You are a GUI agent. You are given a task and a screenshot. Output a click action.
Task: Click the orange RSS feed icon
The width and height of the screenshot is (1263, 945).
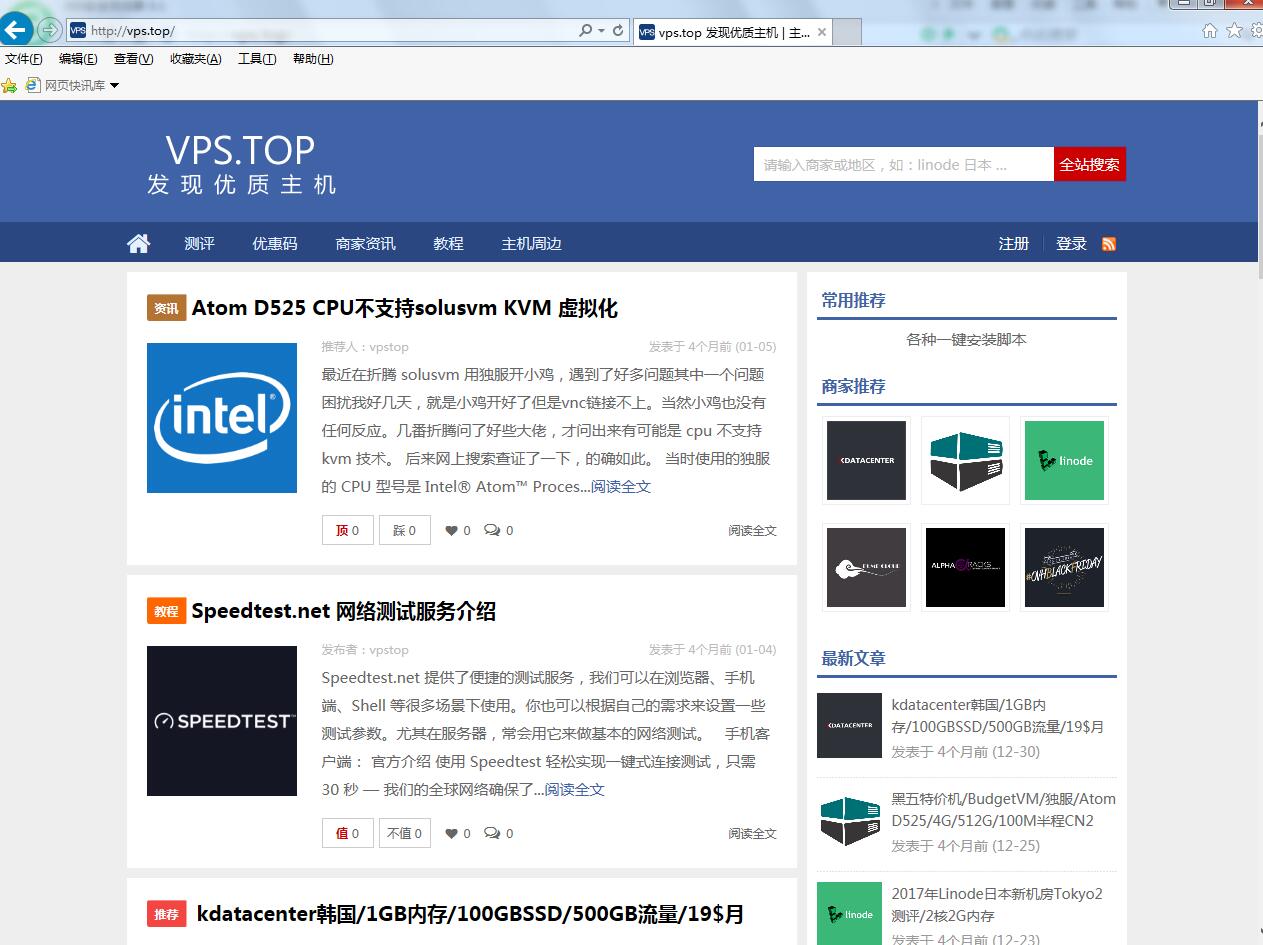click(x=1109, y=244)
